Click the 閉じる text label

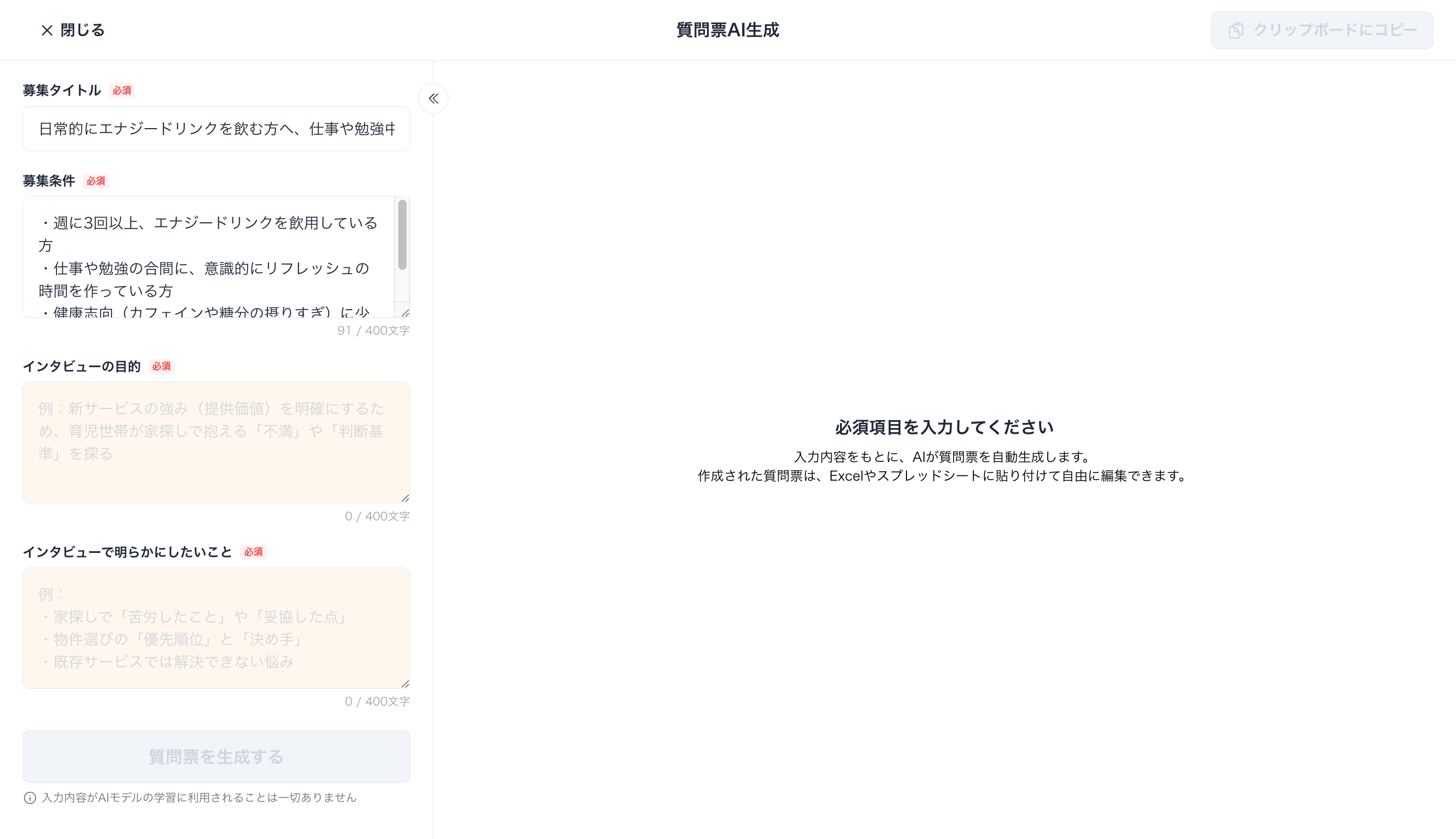[x=82, y=30]
